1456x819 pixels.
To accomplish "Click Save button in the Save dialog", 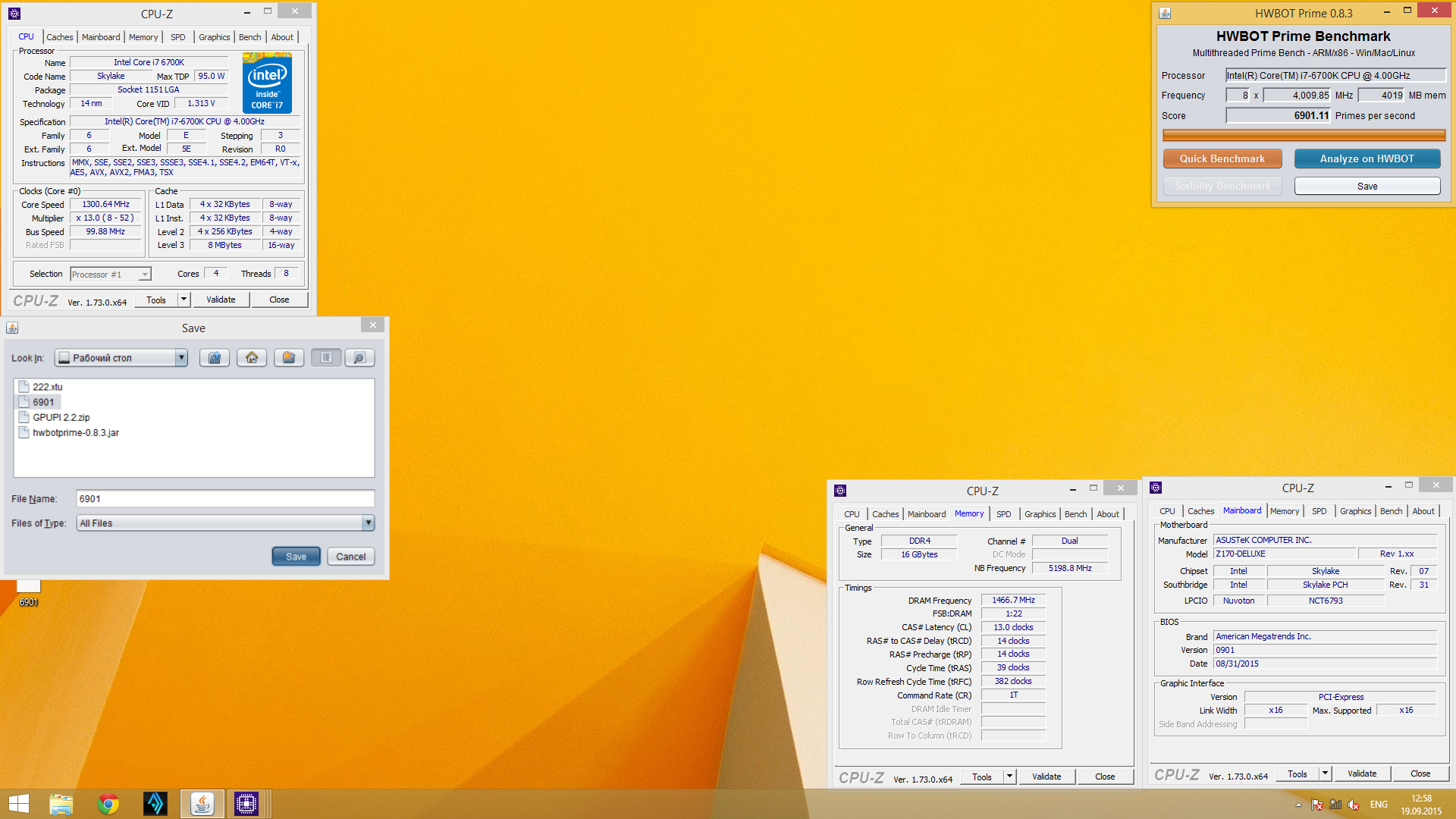I will tap(296, 557).
